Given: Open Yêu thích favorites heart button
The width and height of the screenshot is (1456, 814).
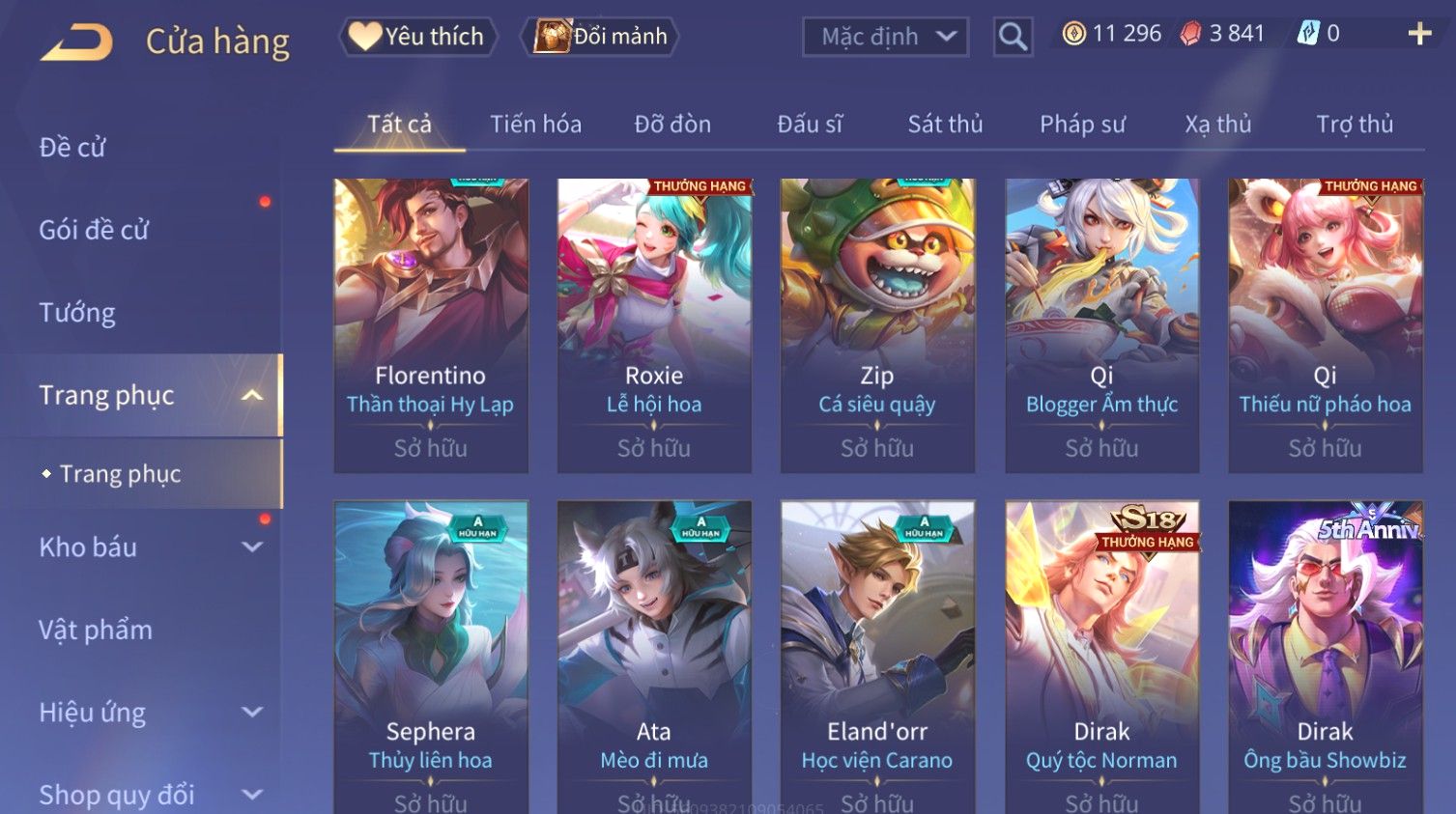Looking at the screenshot, I should point(418,37).
